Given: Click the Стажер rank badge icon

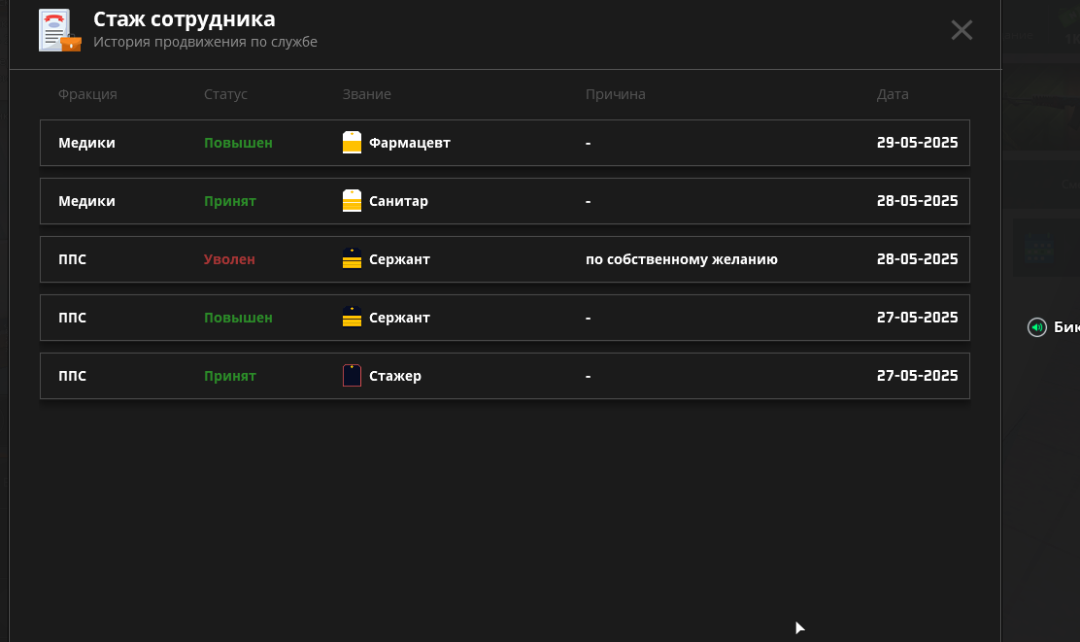Looking at the screenshot, I should point(352,376).
